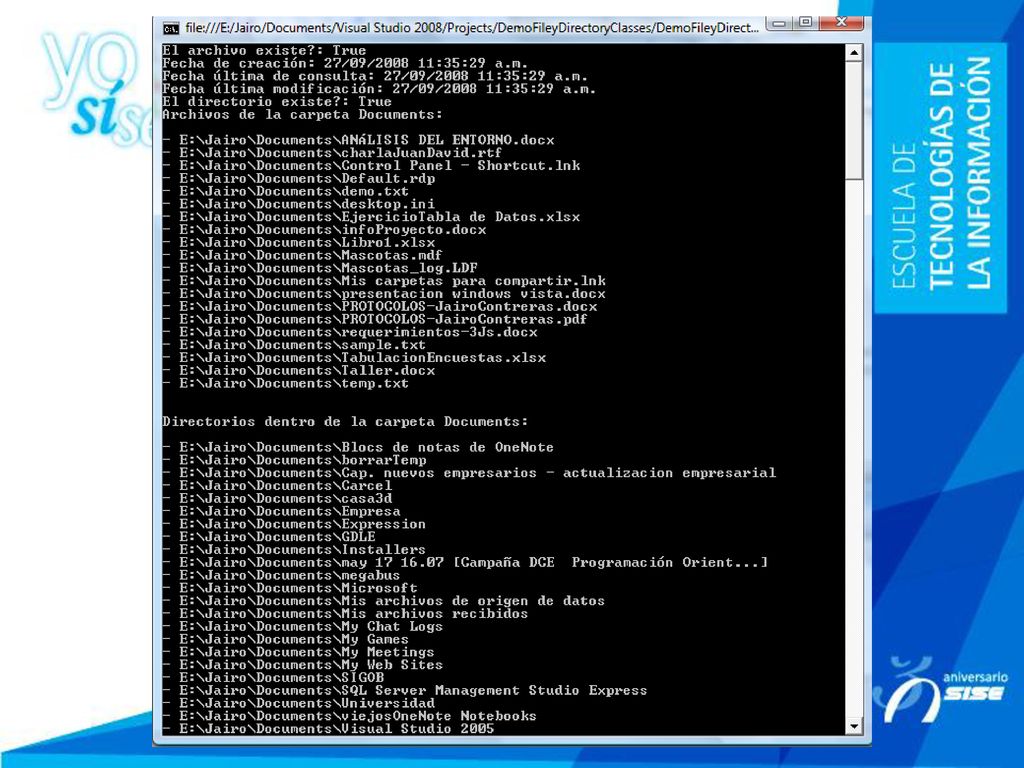1024x768 pixels.
Task: Click the 'presentacion windows vista.docx' line
Action: (x=385, y=294)
